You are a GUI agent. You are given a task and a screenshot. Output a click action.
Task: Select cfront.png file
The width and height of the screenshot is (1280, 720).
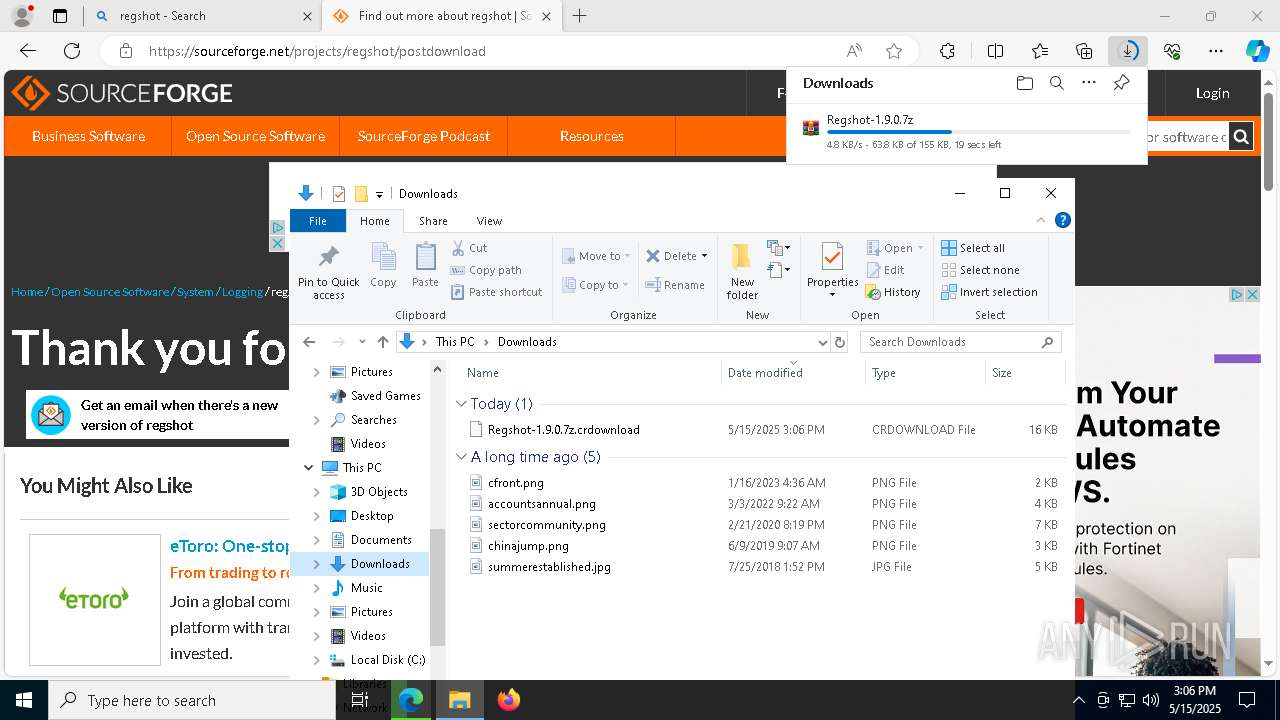[x=766, y=483]
